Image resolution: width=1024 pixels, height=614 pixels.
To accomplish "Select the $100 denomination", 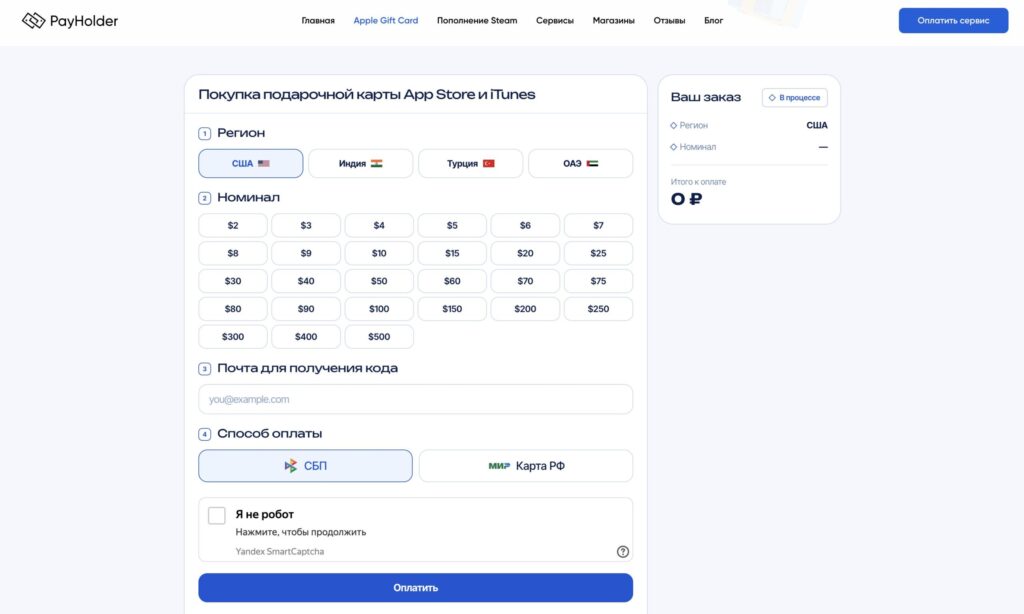I will 379,309.
